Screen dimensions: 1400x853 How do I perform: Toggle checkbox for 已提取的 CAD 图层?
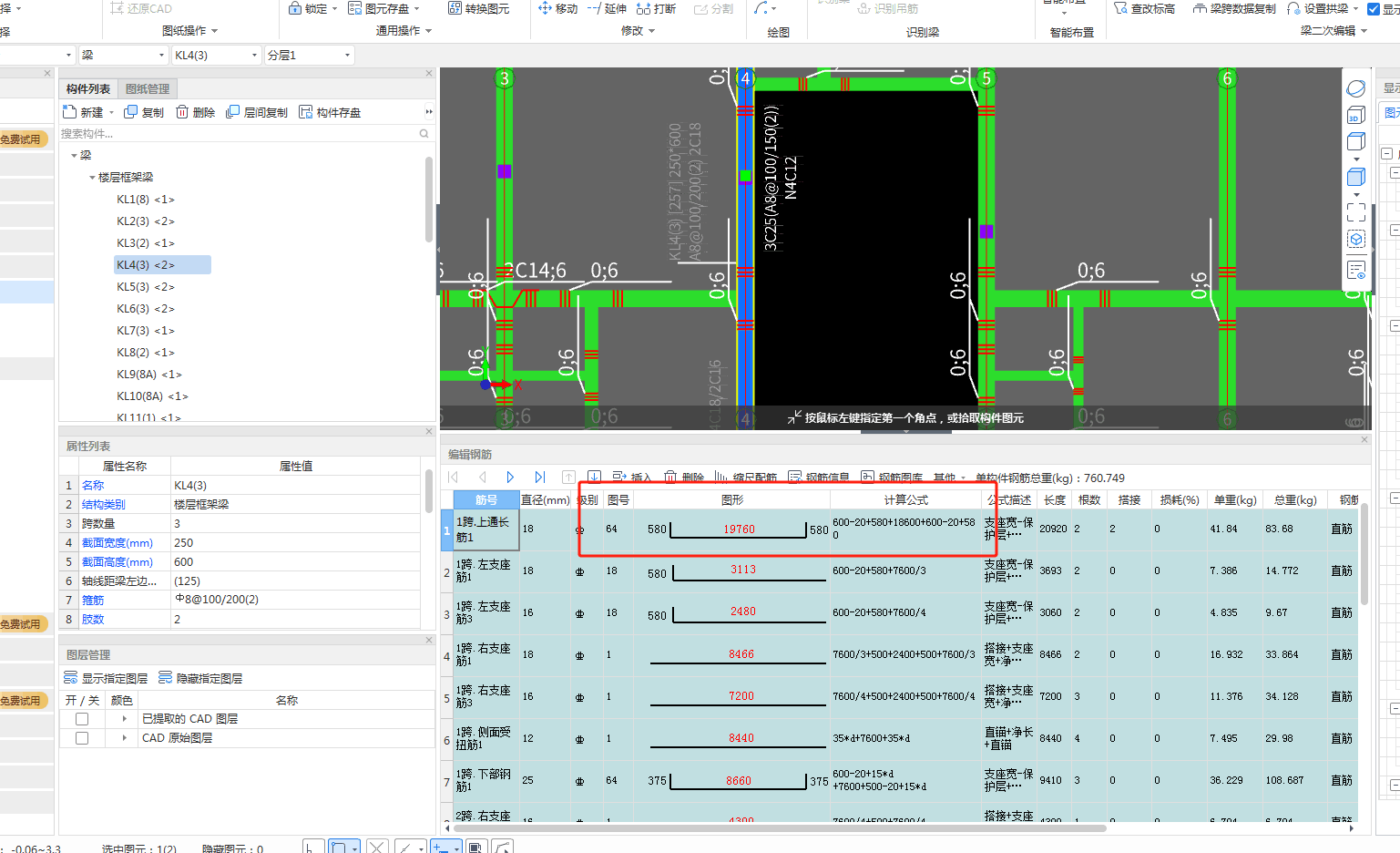82,719
